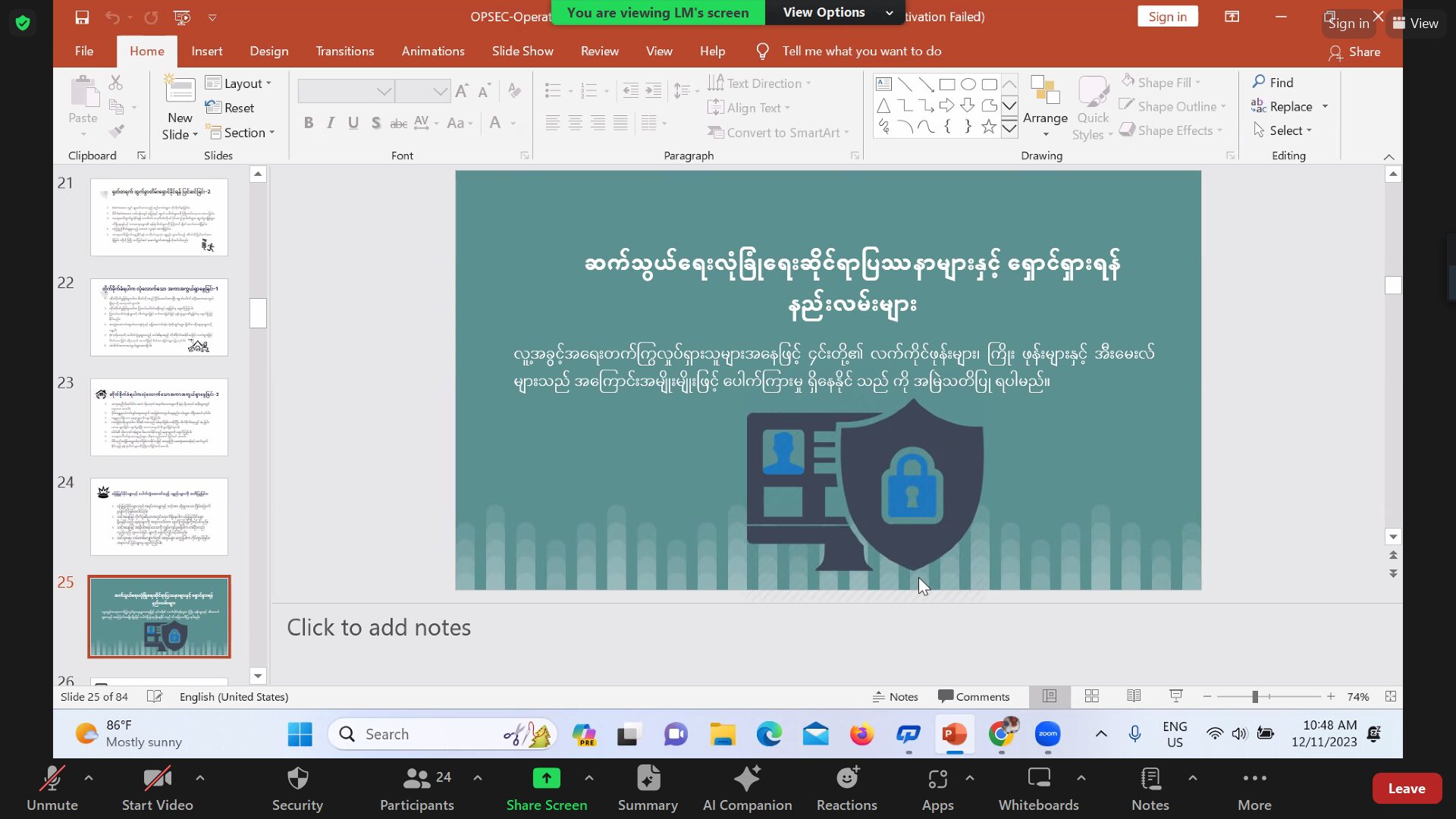Start slide show from status bar icon
1456x819 pixels.
click(x=1176, y=696)
